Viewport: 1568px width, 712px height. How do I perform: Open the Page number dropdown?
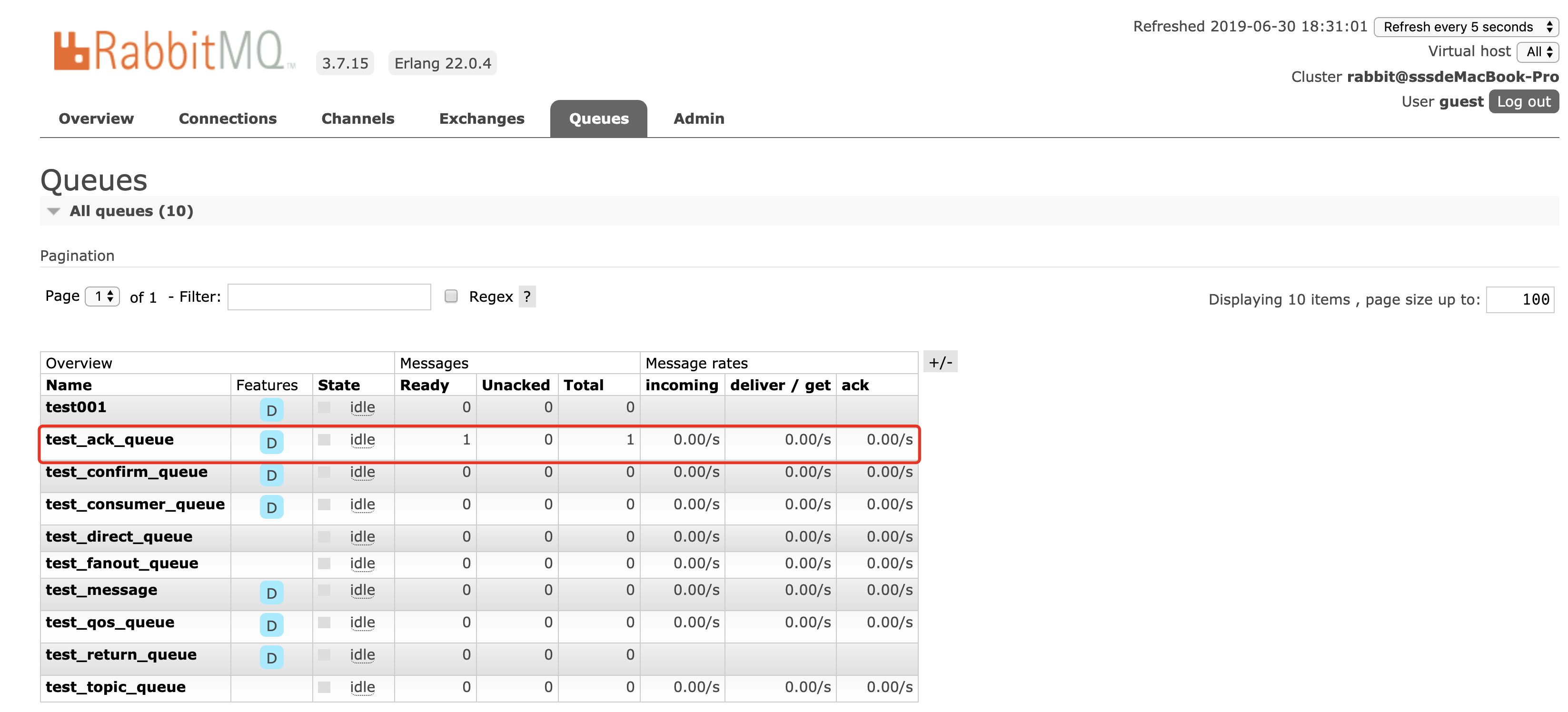(102, 297)
